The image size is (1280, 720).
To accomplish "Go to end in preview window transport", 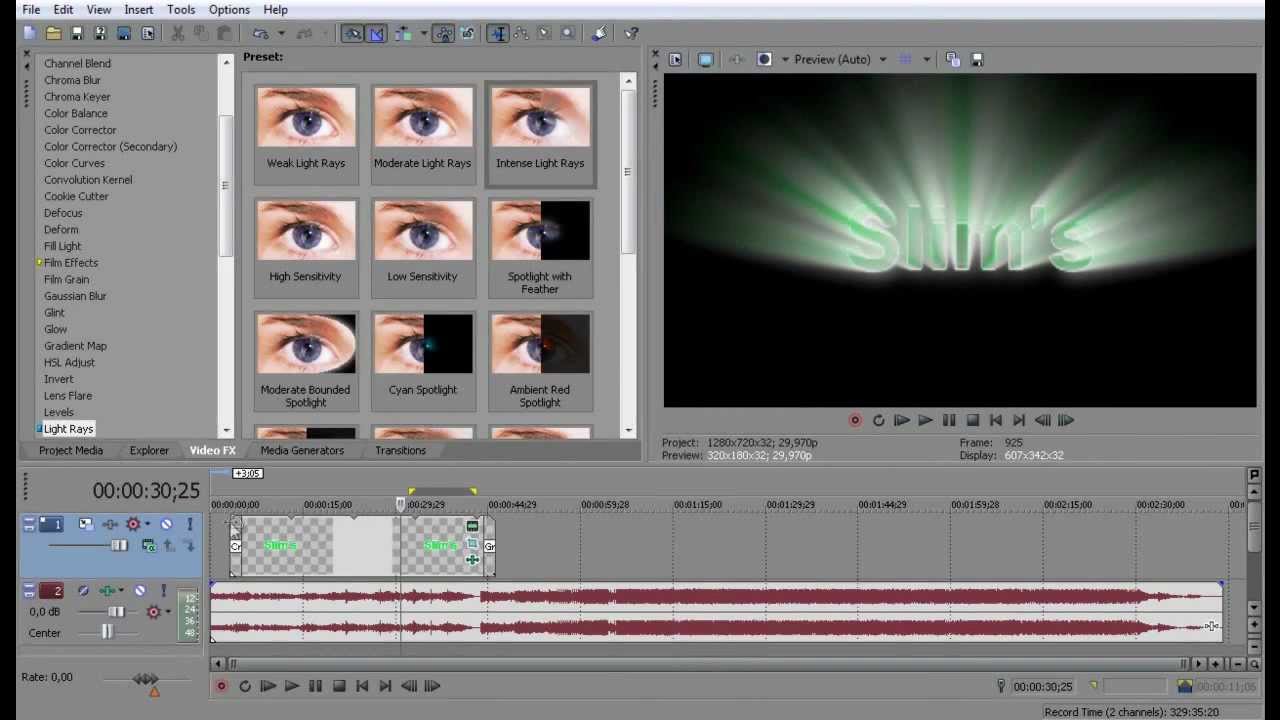I will coord(1019,421).
